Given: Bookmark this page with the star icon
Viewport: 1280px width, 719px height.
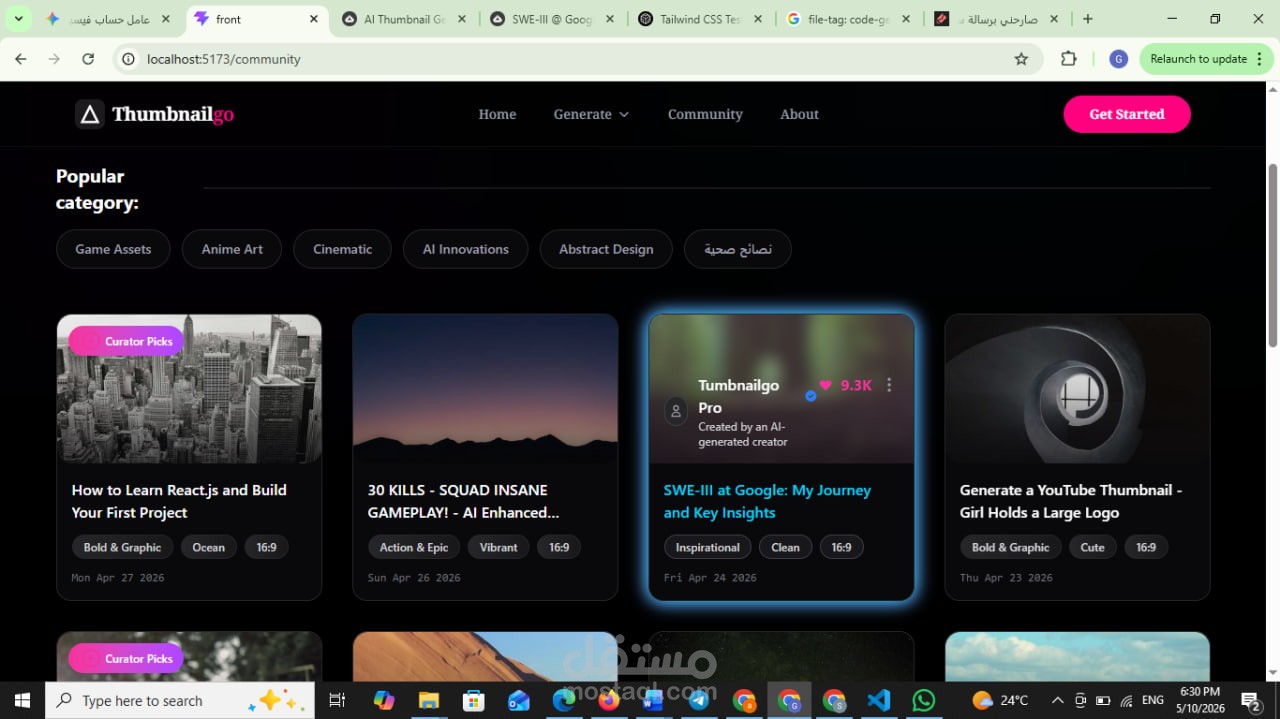Looking at the screenshot, I should pyautogui.click(x=1021, y=59).
